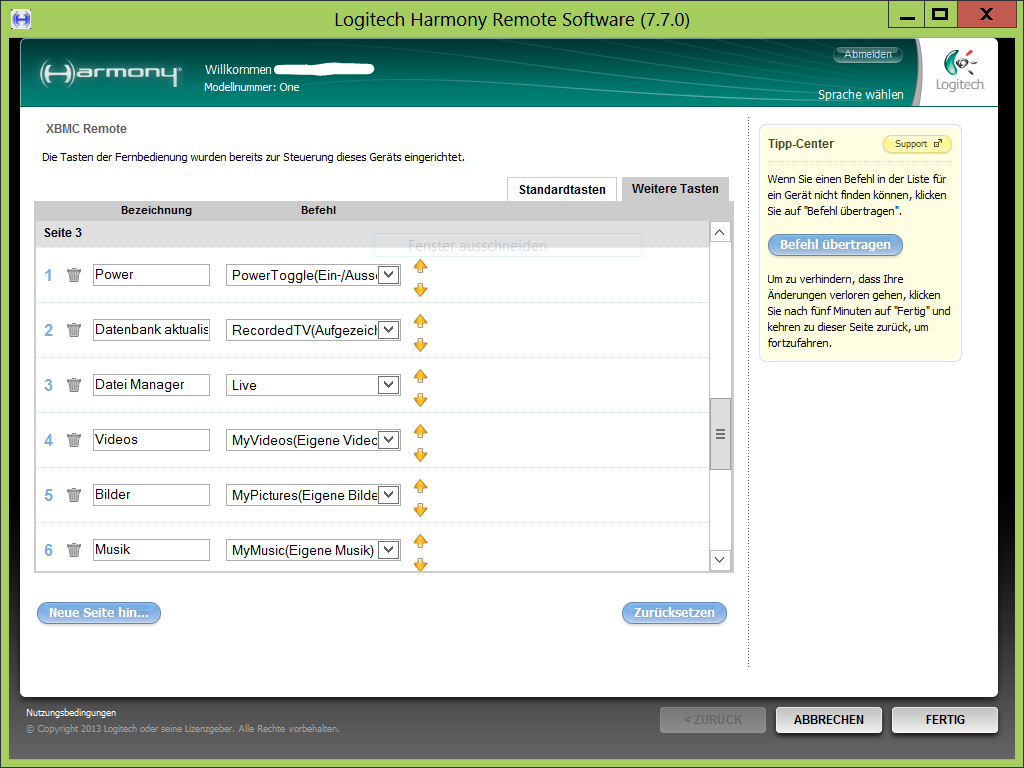Move Videos row down
1024x768 pixels.
(x=421, y=454)
